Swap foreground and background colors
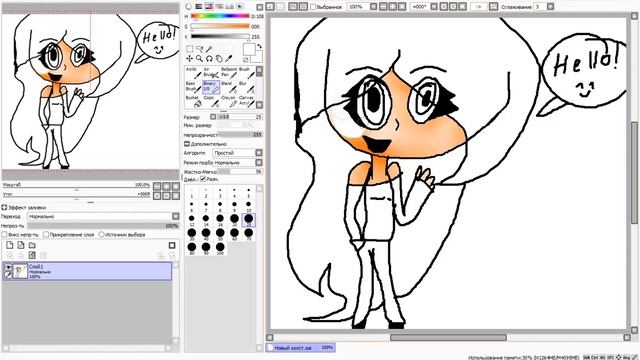 259,46
